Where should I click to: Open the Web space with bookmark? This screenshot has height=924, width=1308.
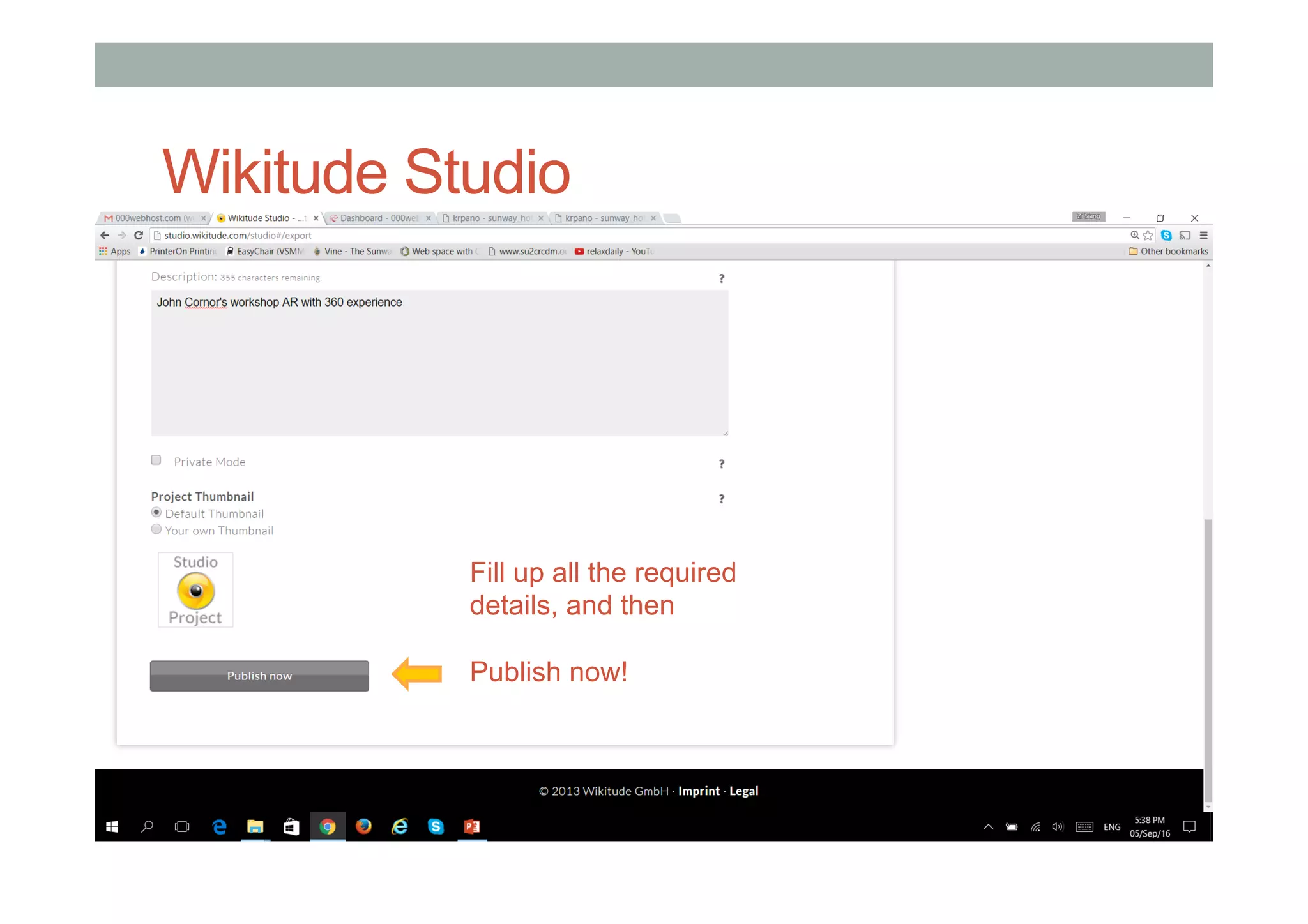click(x=439, y=251)
